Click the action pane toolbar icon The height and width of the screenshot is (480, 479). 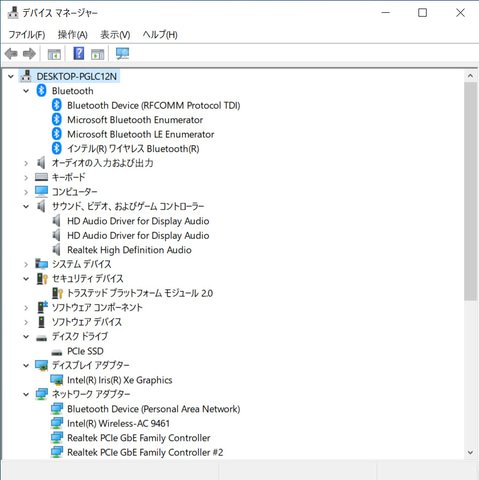click(98, 54)
